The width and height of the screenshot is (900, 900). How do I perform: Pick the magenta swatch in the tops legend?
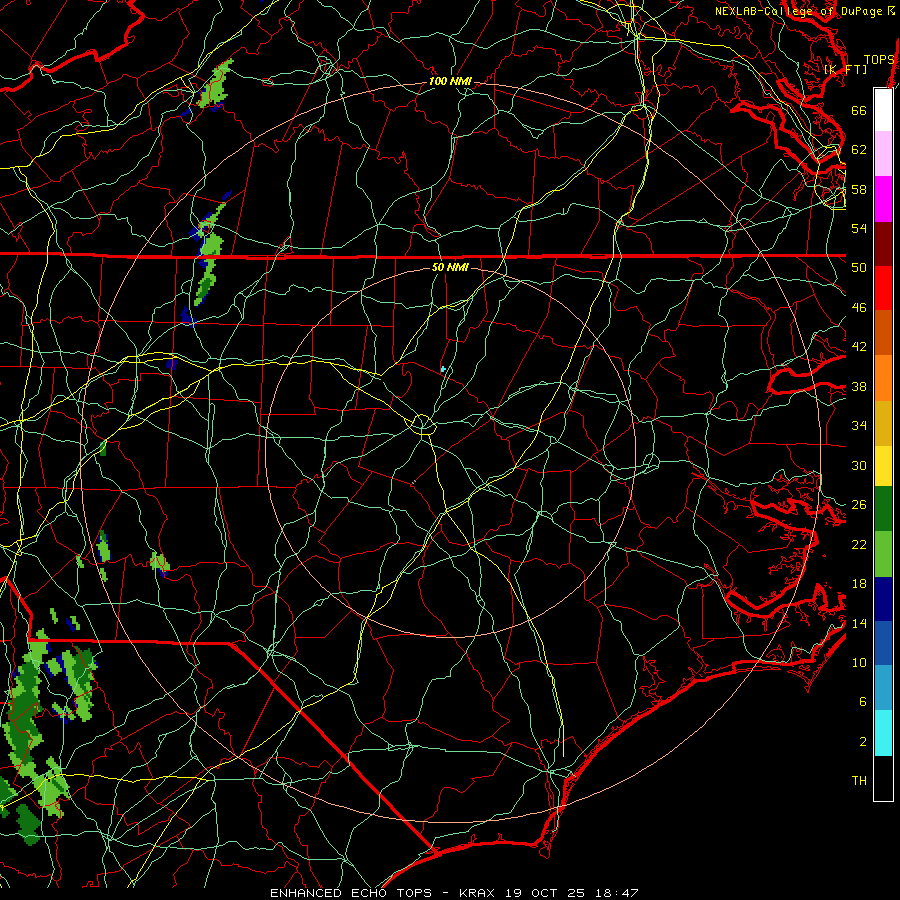[883, 199]
